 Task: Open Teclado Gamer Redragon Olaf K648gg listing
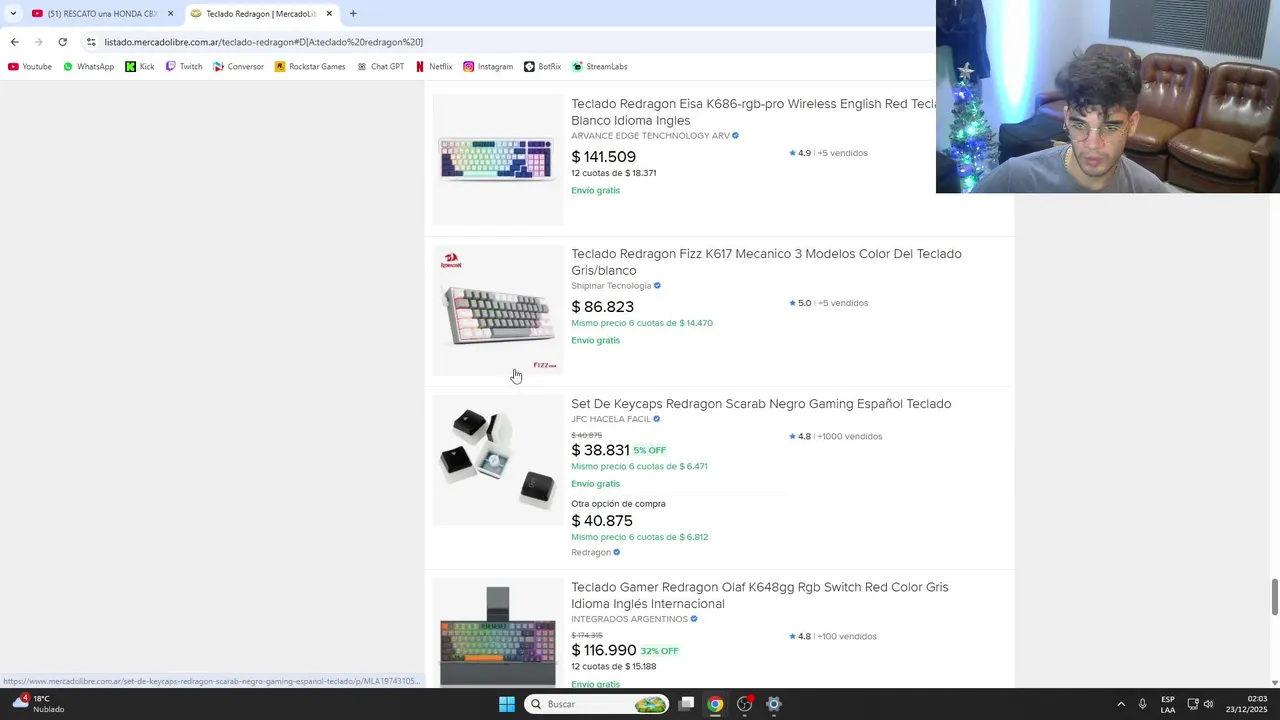coord(759,595)
